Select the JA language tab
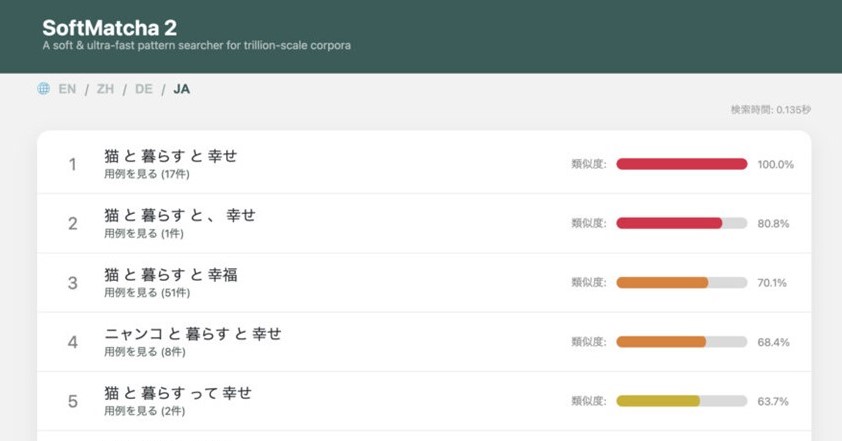This screenshot has width=842, height=441. 181,89
